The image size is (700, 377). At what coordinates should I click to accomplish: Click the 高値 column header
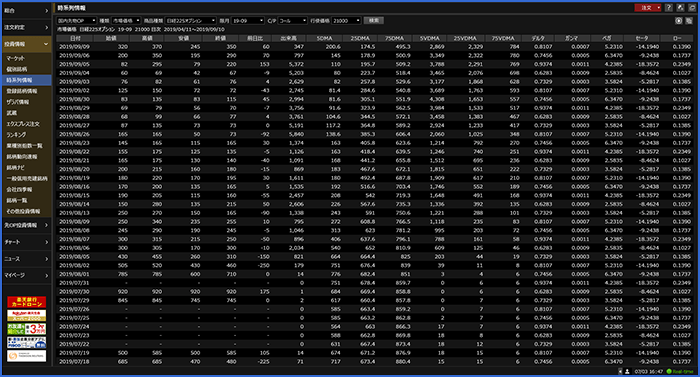(x=147, y=38)
